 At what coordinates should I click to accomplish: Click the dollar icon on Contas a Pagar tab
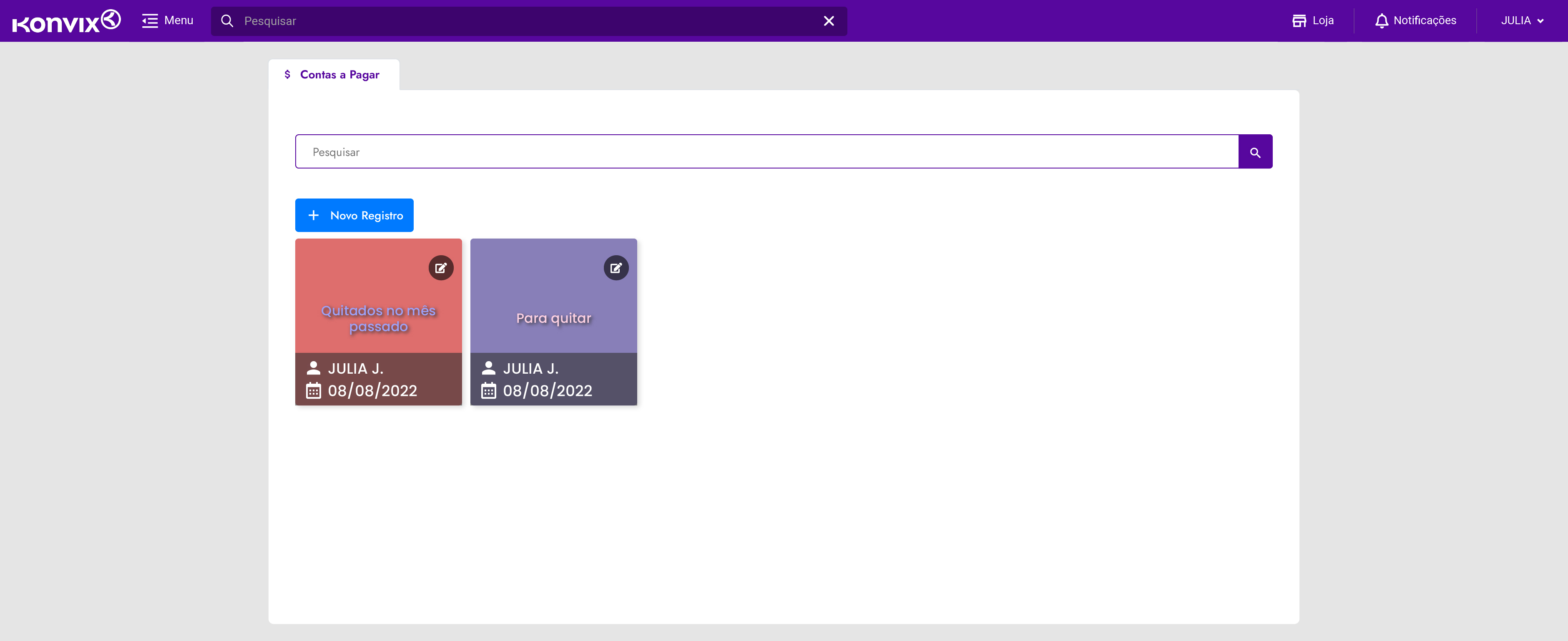point(287,74)
